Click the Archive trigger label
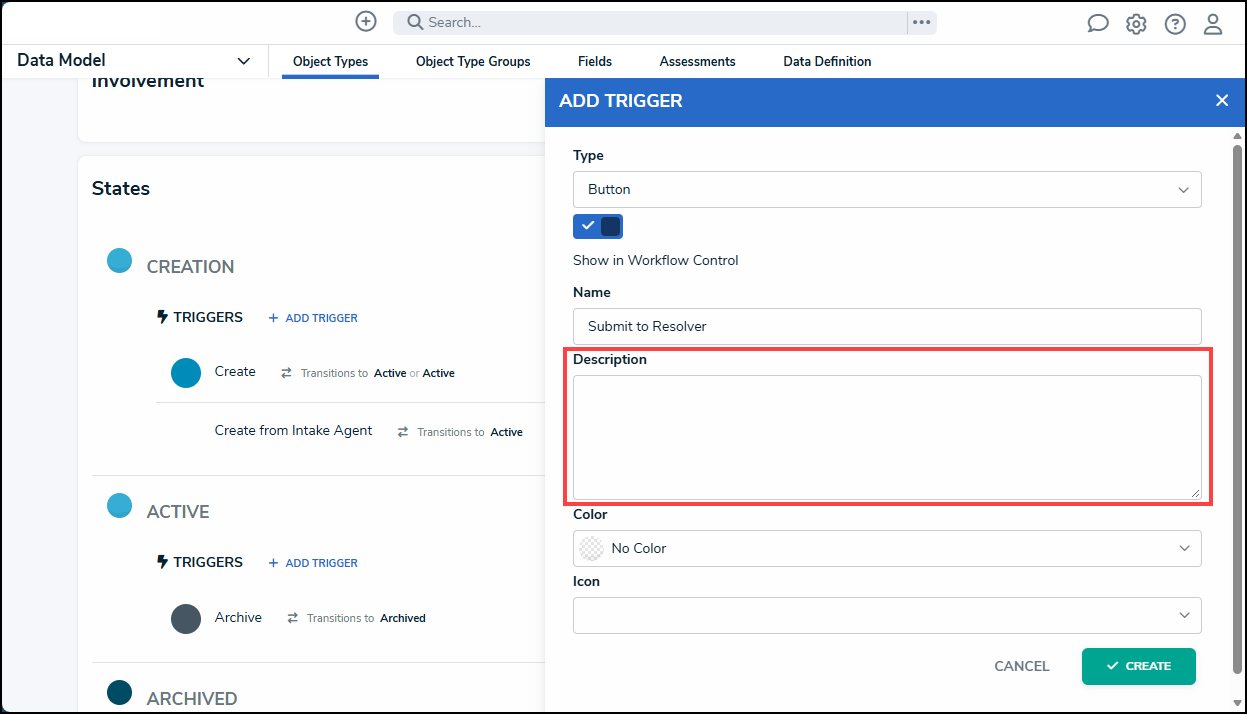1247x714 pixels. 238,617
